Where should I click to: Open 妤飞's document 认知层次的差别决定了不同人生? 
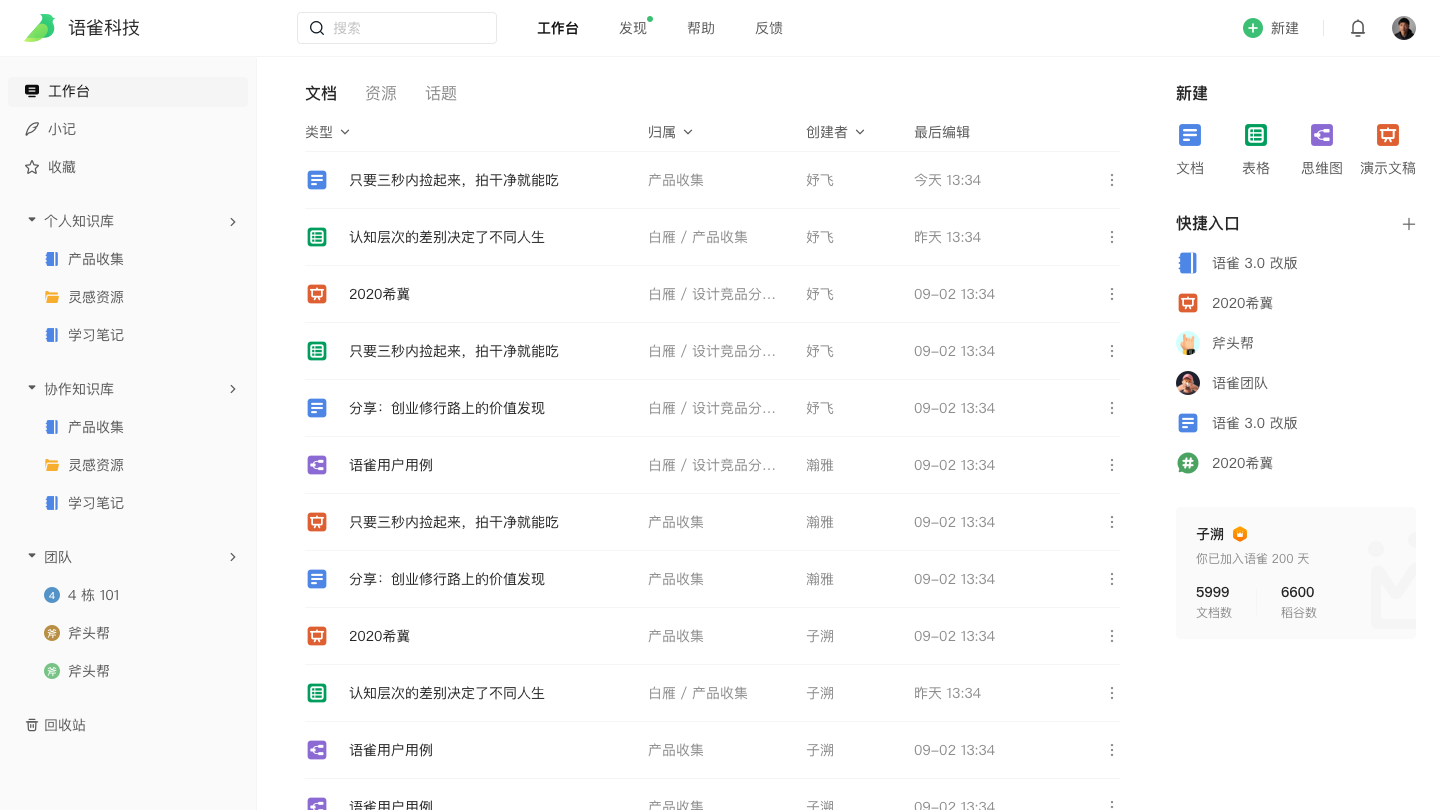coord(447,237)
